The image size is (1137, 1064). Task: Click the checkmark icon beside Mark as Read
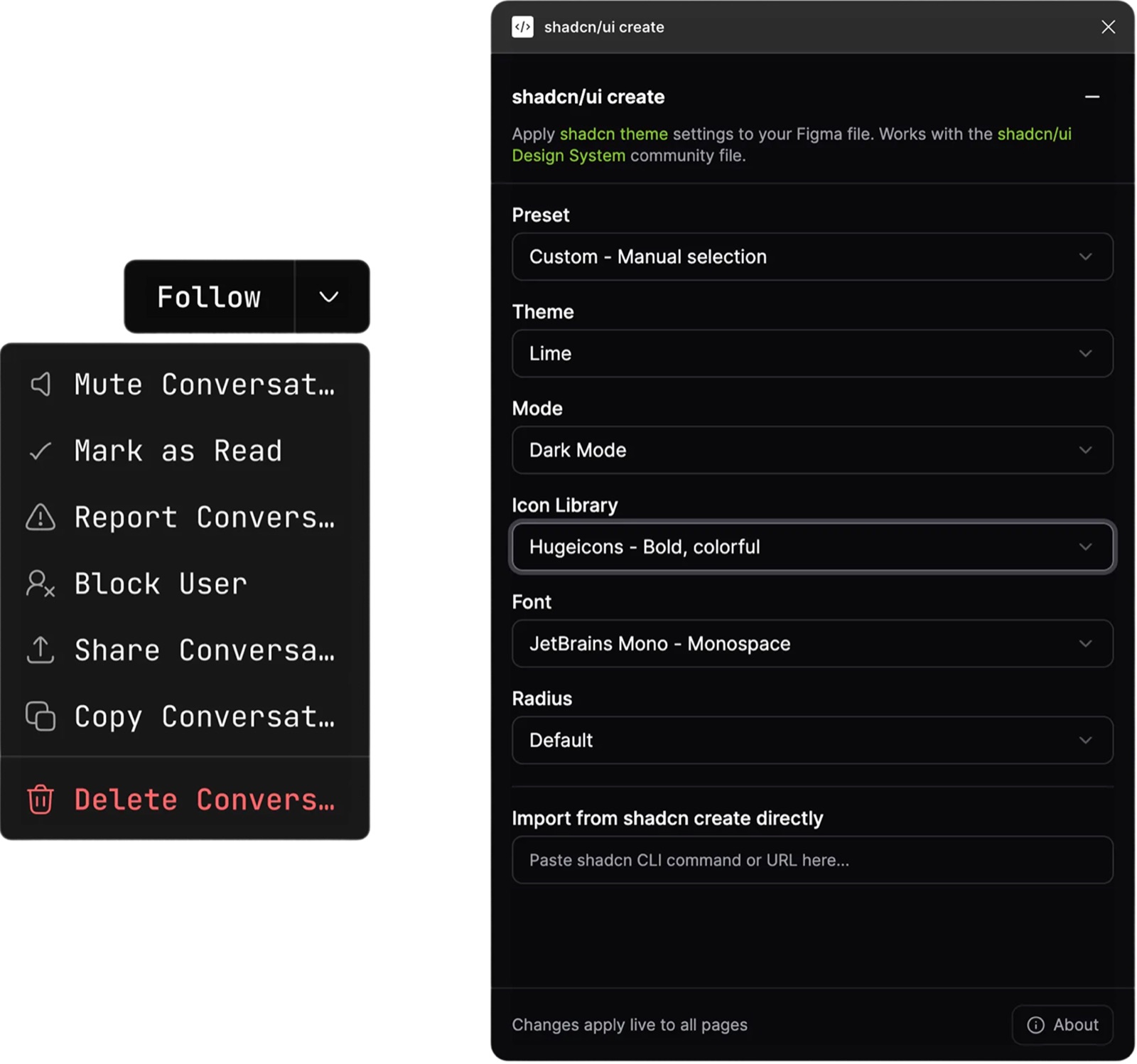(41, 451)
